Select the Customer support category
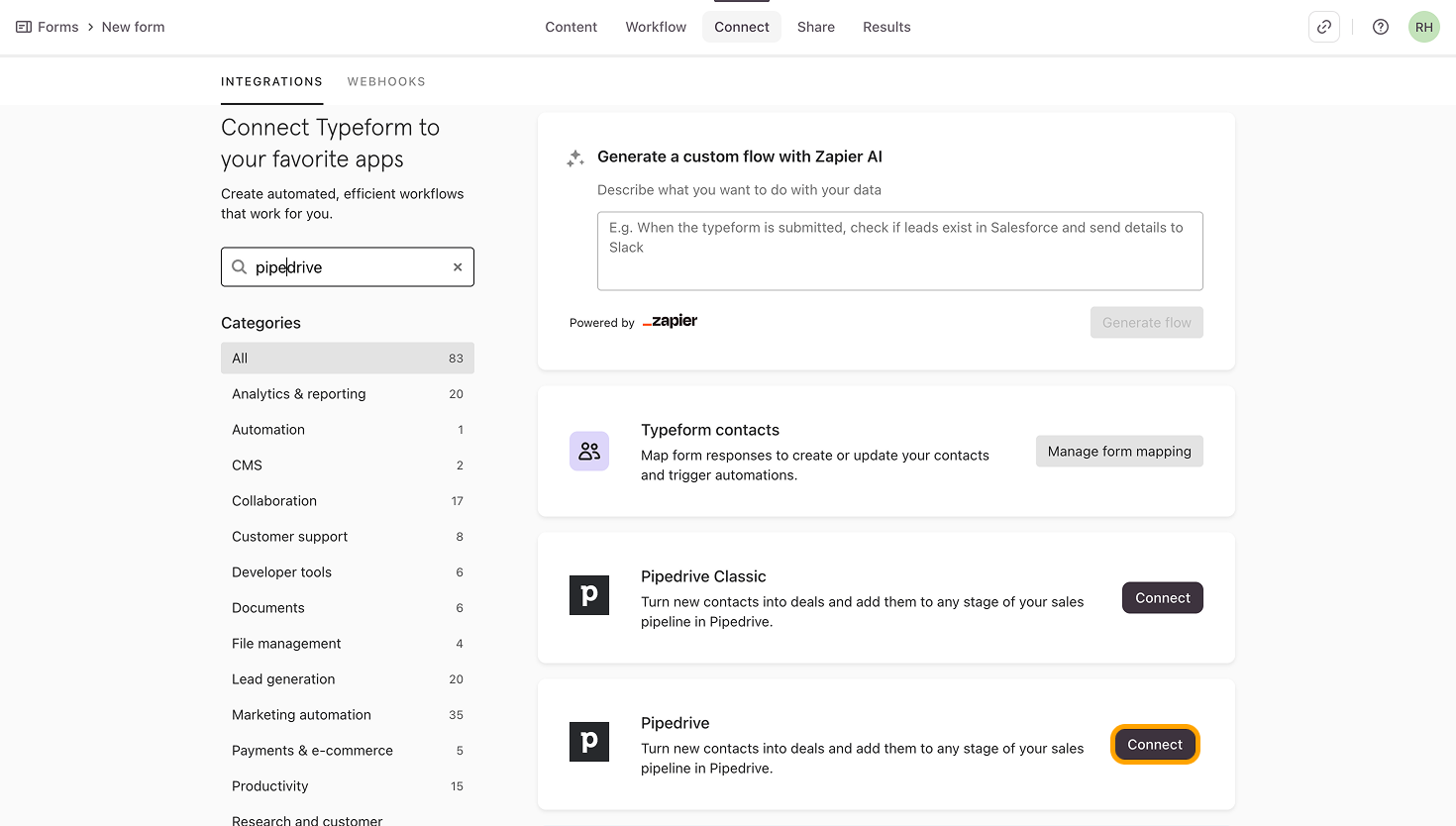The height and width of the screenshot is (826, 1456). (x=348, y=537)
